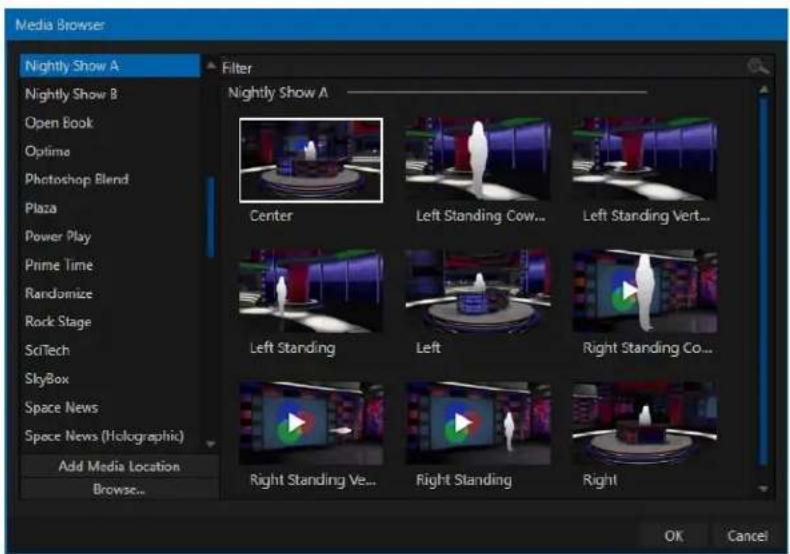Screen dimensions: 790x554
Task: Select SkyBox in the location list
Action: (110, 379)
